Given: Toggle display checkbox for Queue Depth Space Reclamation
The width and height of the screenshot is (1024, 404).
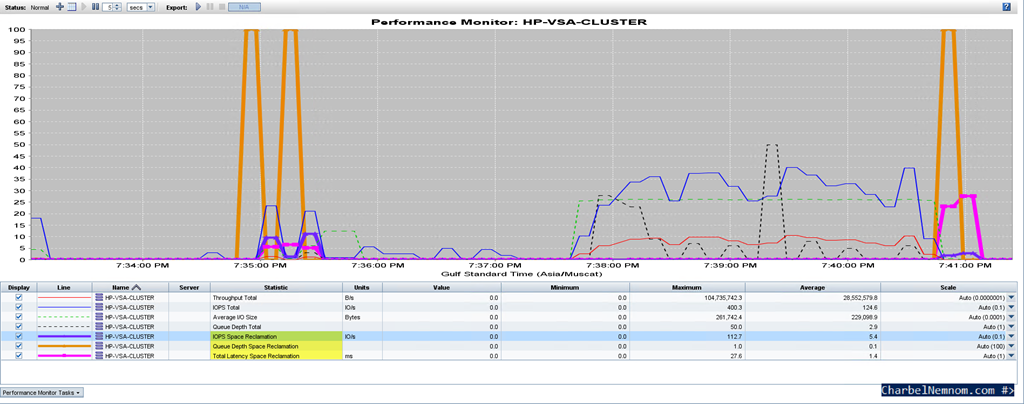Looking at the screenshot, I should coord(19,346).
